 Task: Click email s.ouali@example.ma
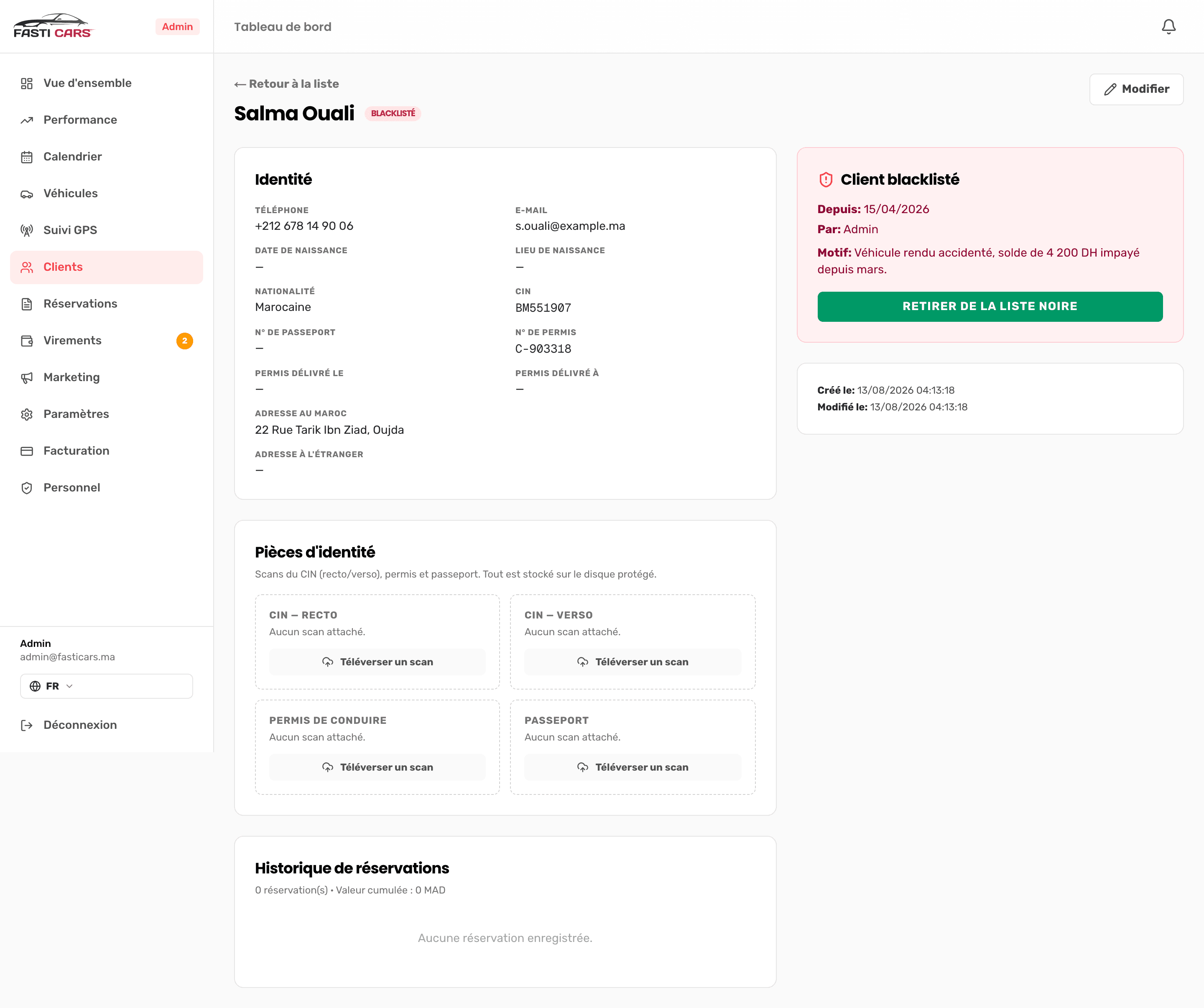click(x=570, y=227)
